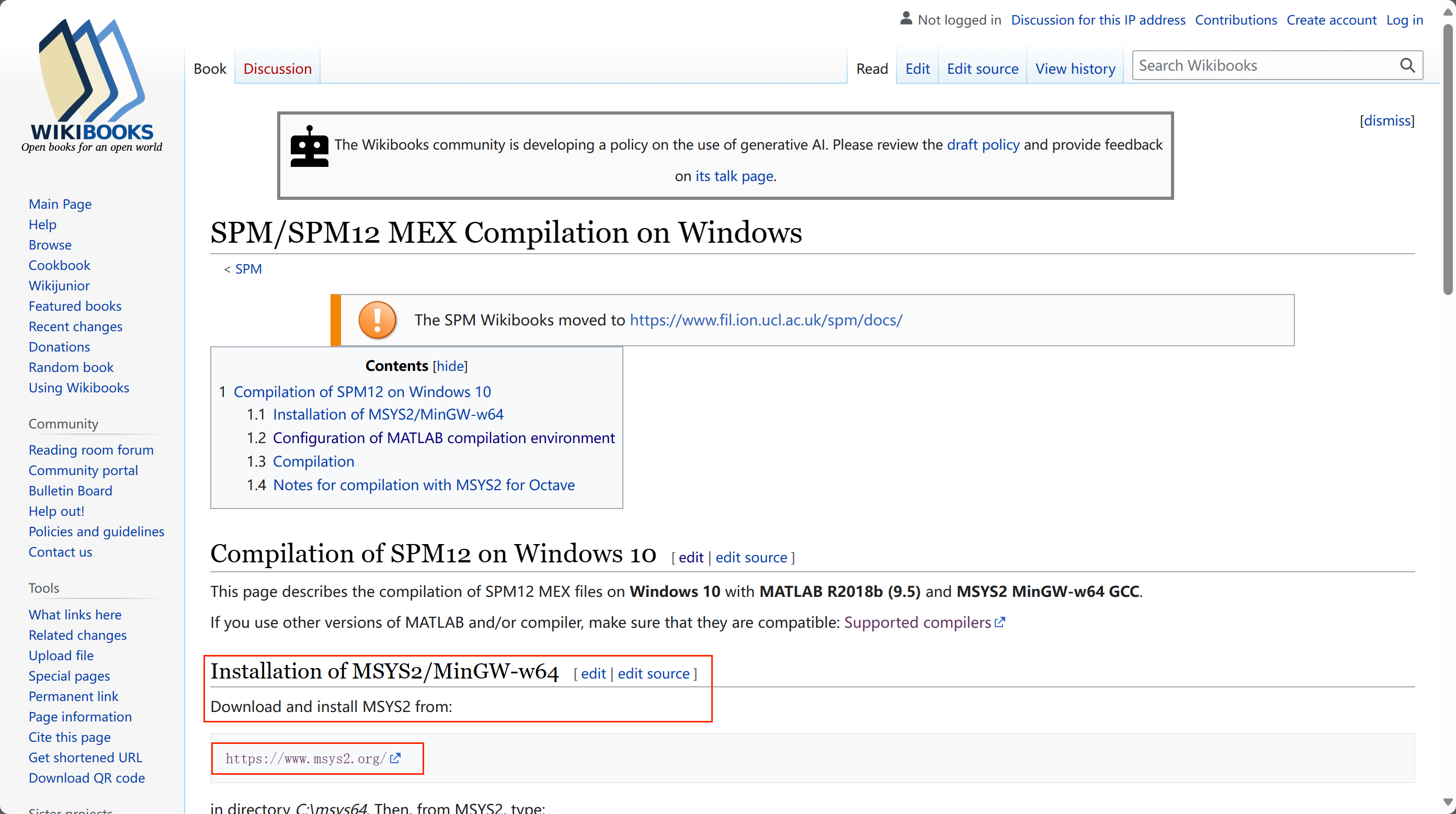The image size is (1456, 814).
Task: Open the Edit source tab
Action: coord(982,69)
